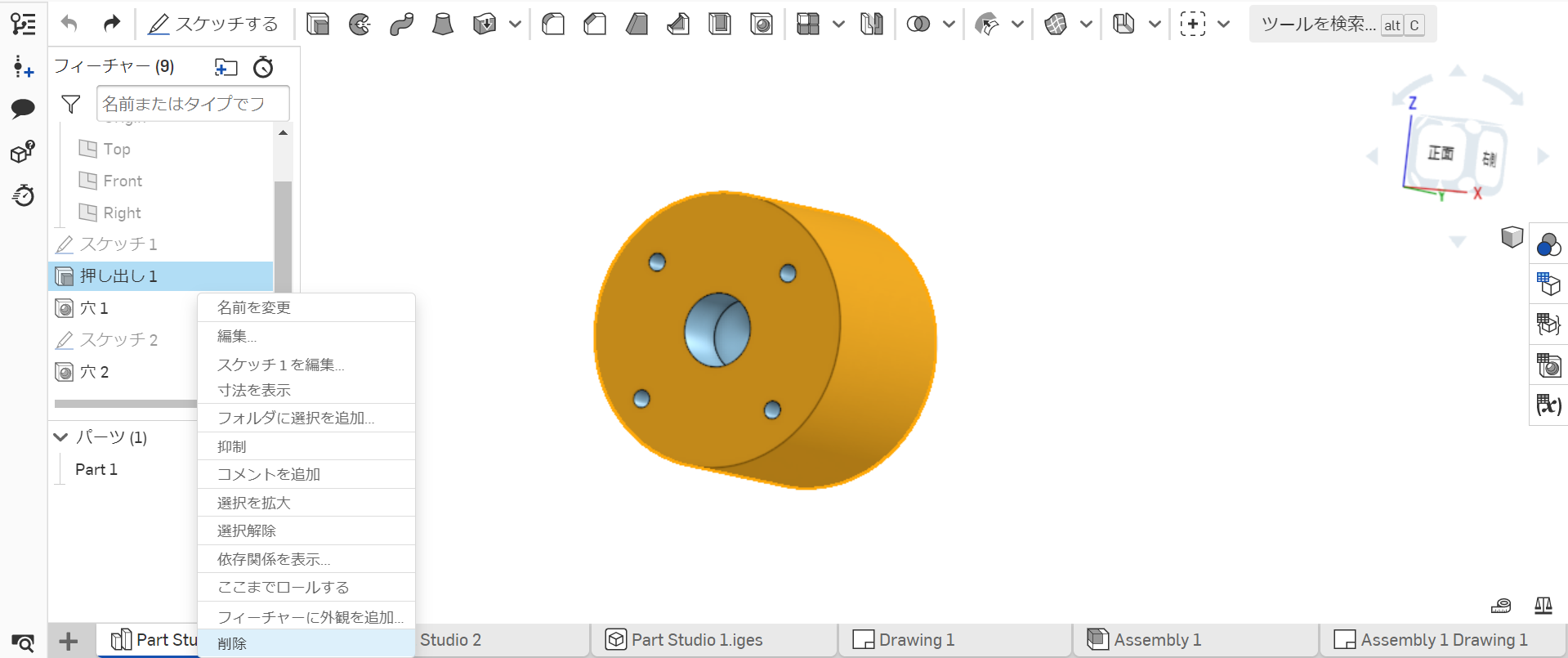
Task: Click the 正面 face of view cube
Action: coord(1441,154)
